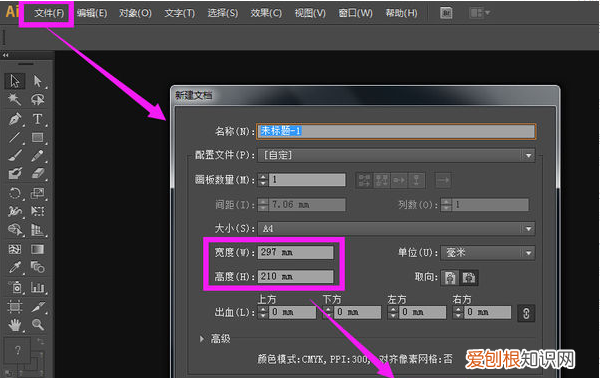Click the fill color box with question mark

pos(17,350)
